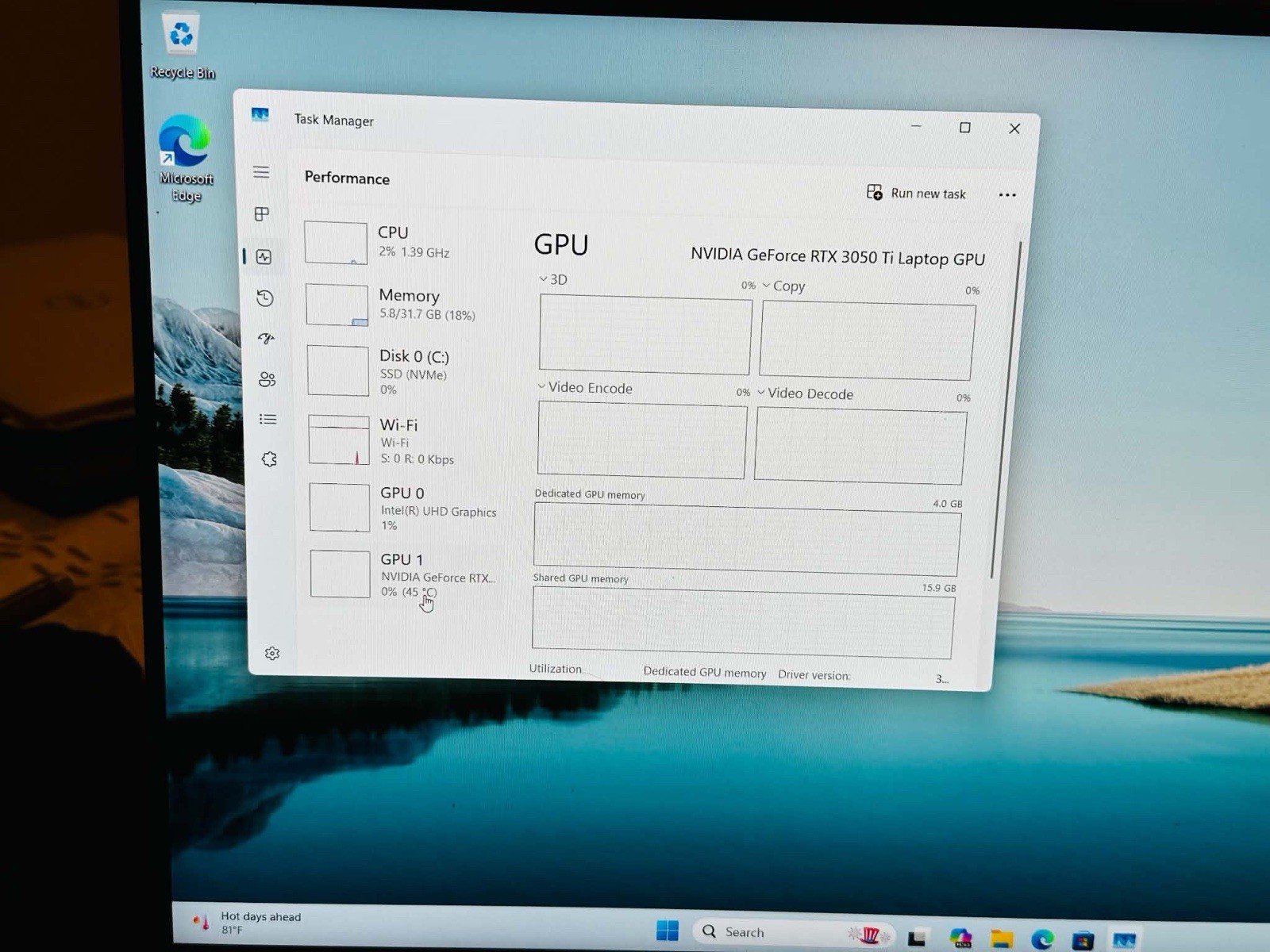Click the Video Decode usage graph
This screenshot has width=1270, height=952.
click(860, 446)
